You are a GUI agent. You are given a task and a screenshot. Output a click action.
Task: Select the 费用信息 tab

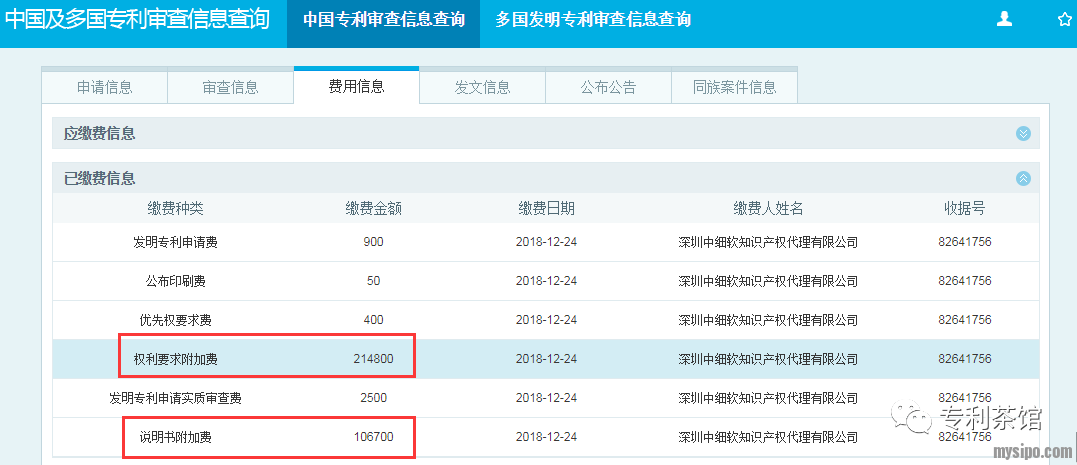[x=356, y=87]
